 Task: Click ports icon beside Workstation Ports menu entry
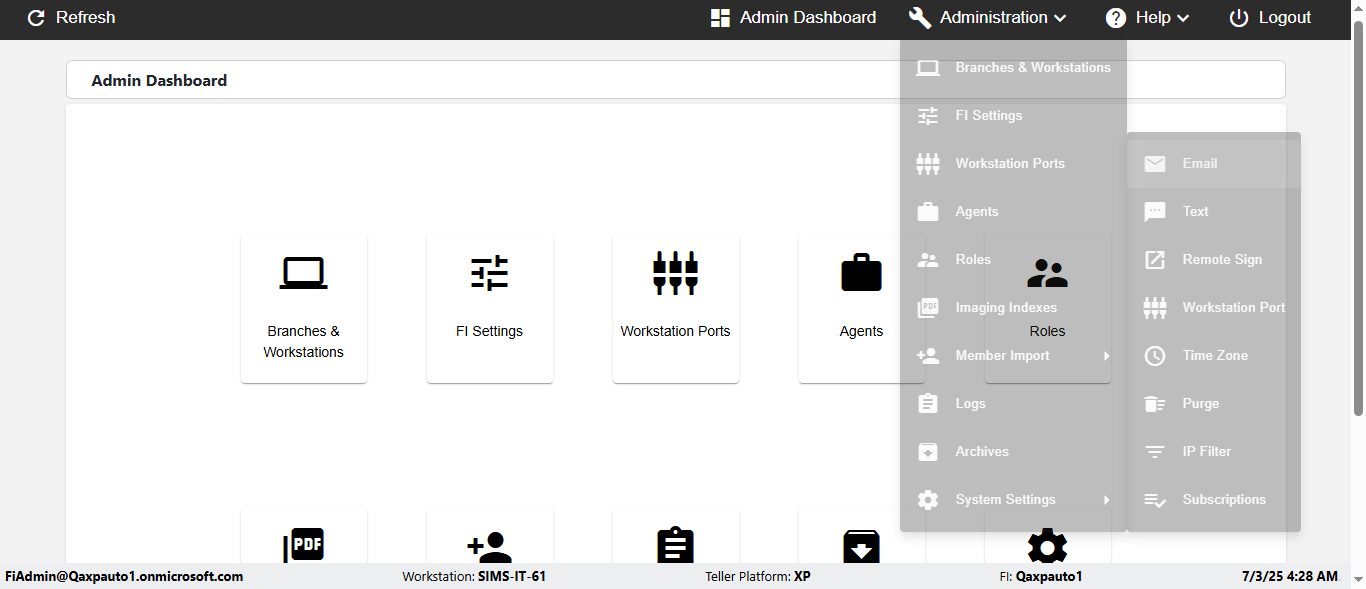point(928,164)
